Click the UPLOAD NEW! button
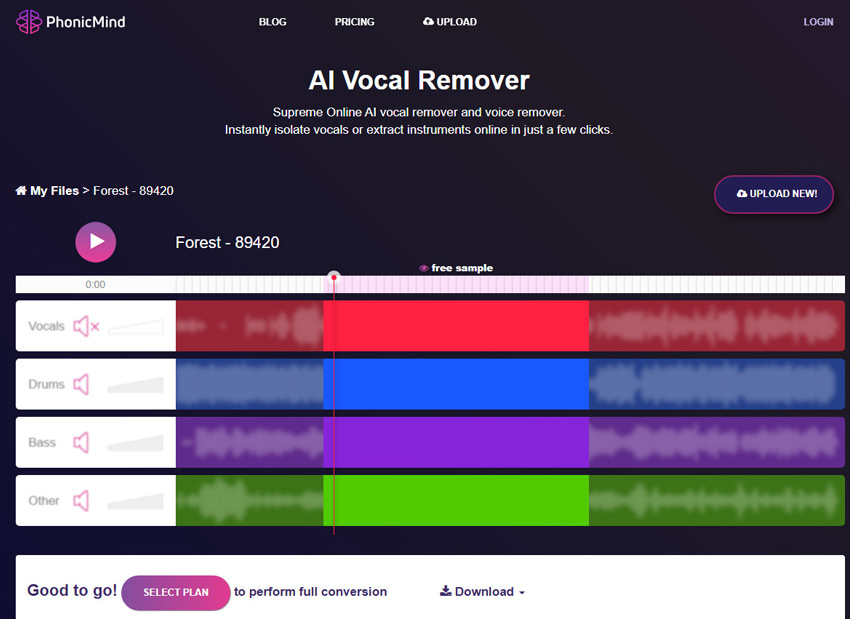This screenshot has width=850, height=619. [774, 194]
